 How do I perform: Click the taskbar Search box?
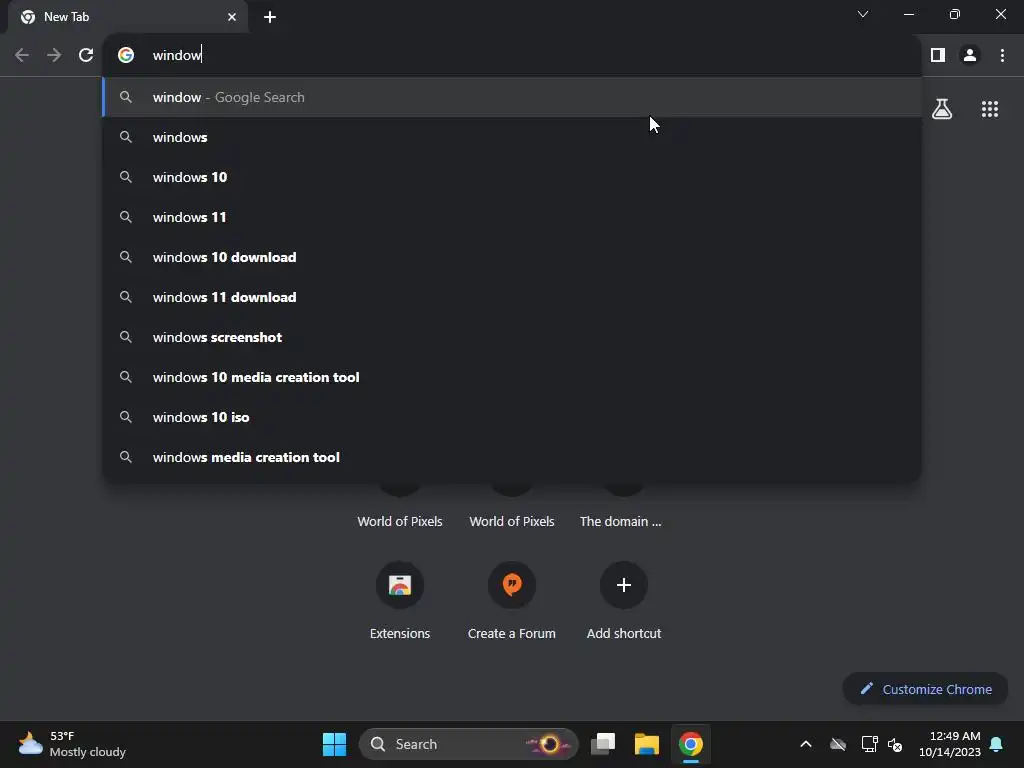pos(468,744)
